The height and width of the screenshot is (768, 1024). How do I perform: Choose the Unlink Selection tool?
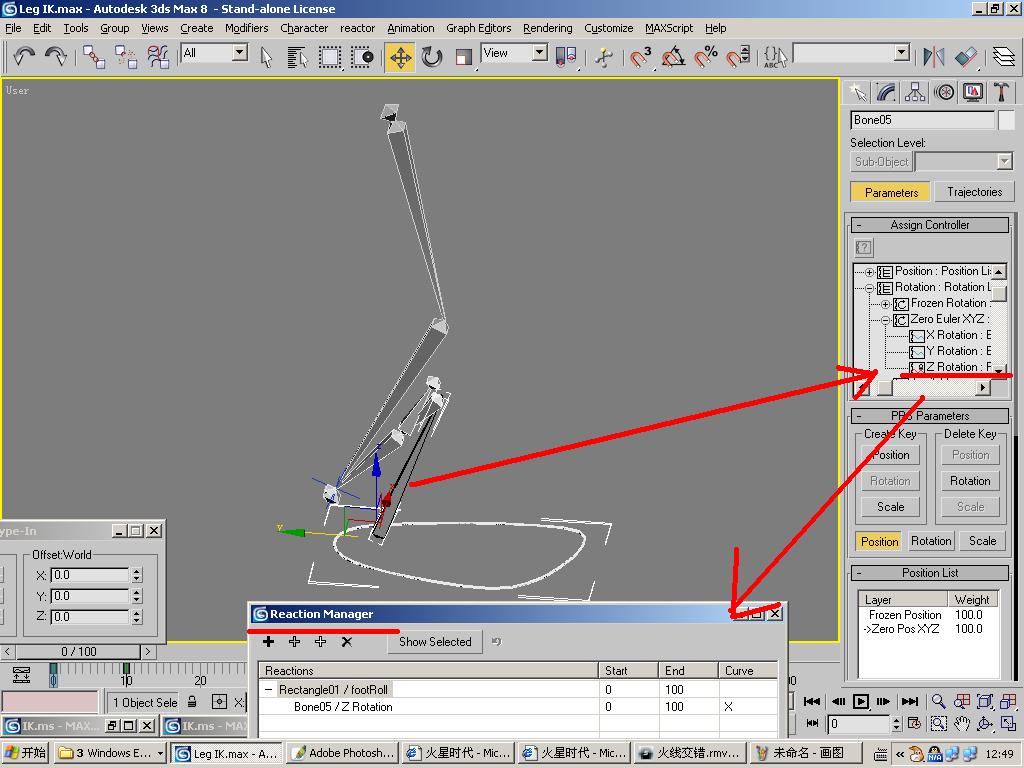click(125, 57)
